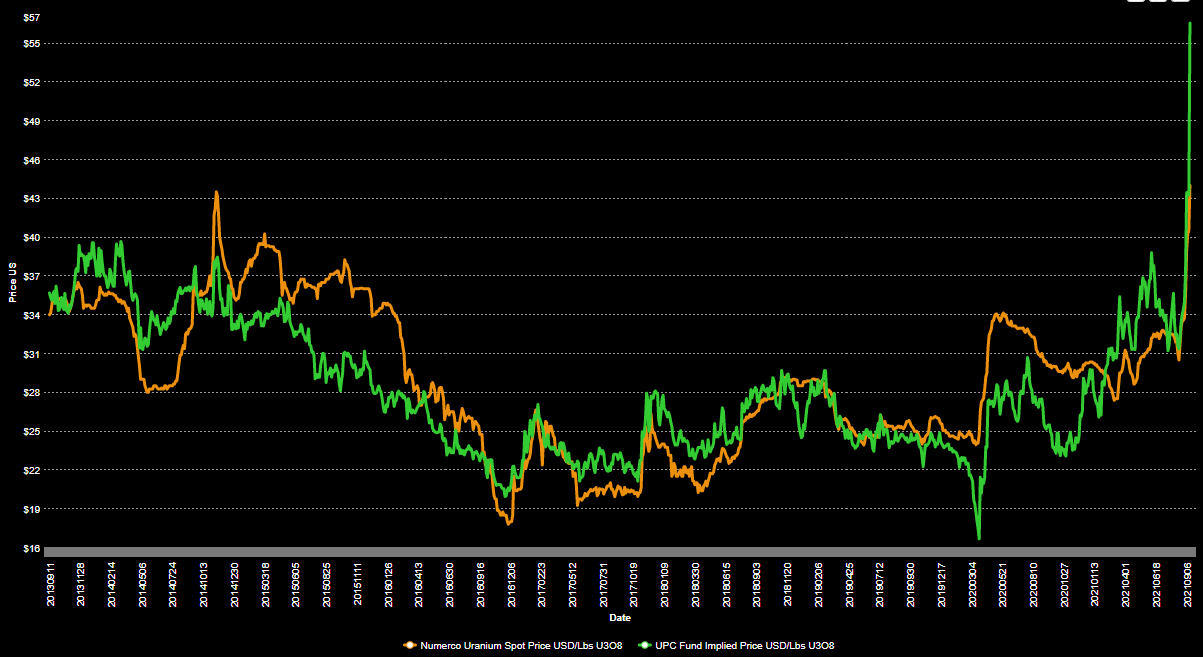Click the "Price US" y-axis title

pyautogui.click(x=12, y=283)
